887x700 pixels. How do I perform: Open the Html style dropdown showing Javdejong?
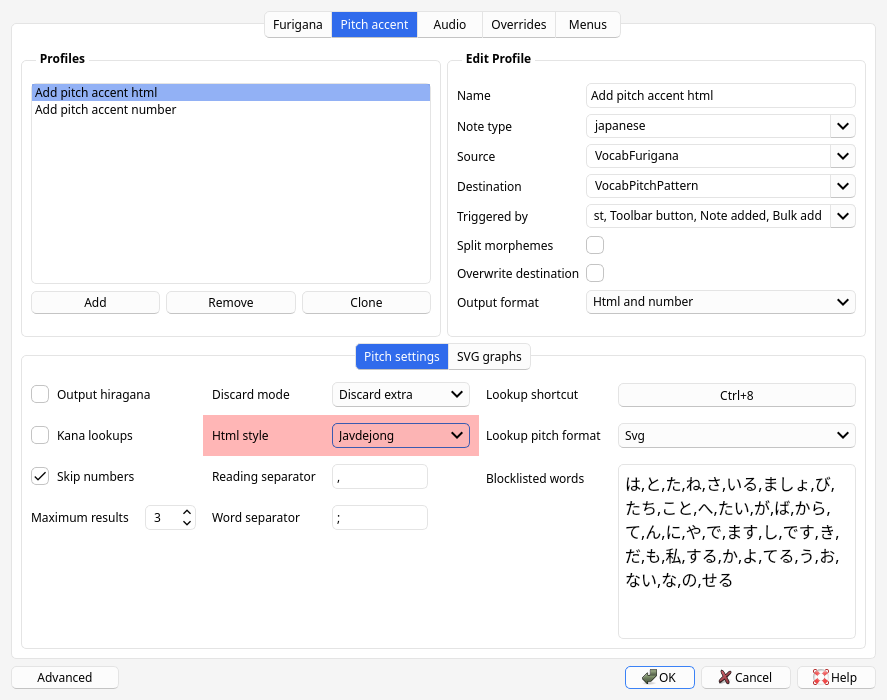[x=457, y=435]
